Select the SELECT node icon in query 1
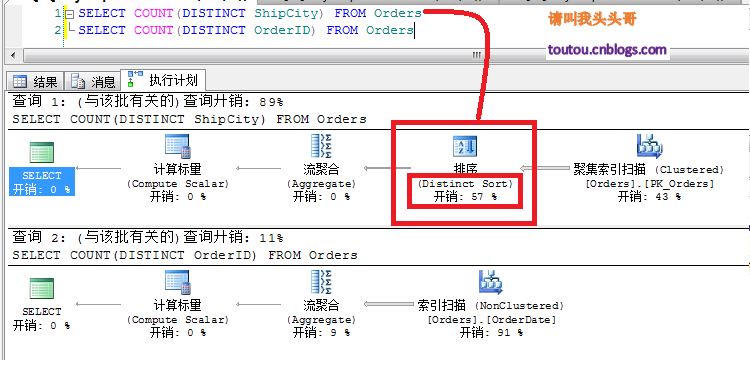The width and height of the screenshot is (750, 365). click(x=42, y=153)
